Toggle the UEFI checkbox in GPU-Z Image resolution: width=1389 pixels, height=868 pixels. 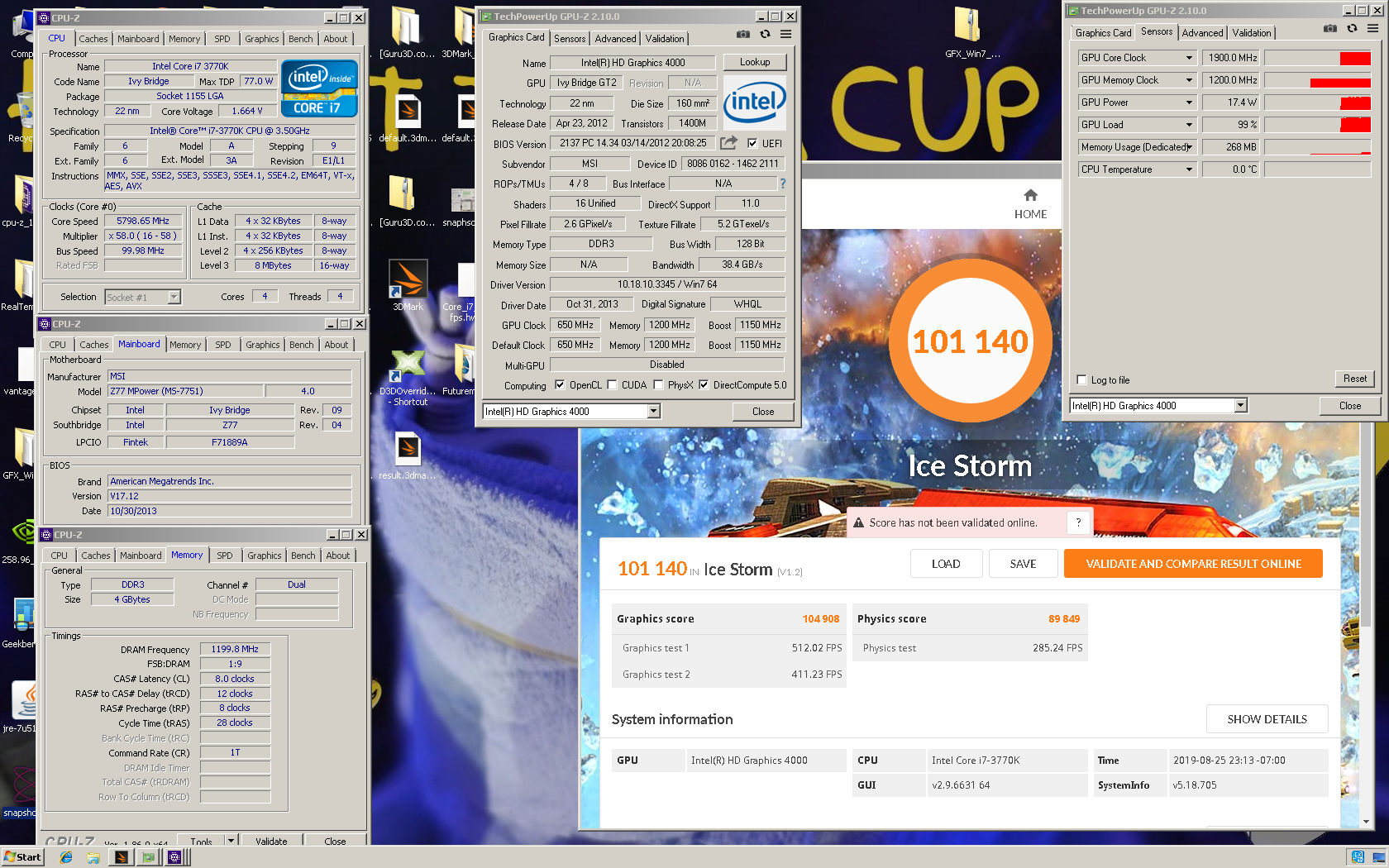coord(752,143)
